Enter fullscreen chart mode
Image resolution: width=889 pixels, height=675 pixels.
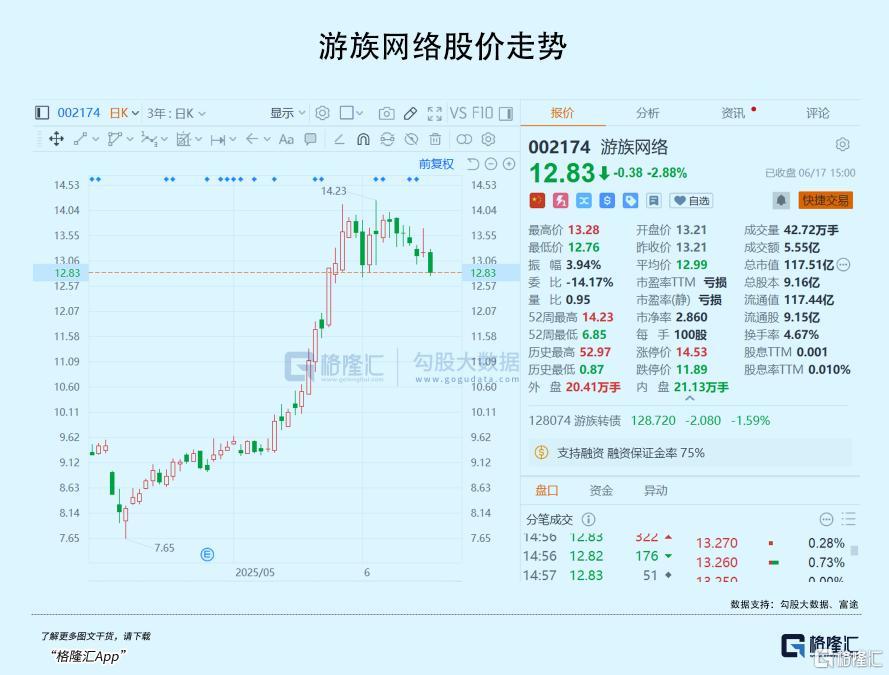pyautogui.click(x=435, y=113)
